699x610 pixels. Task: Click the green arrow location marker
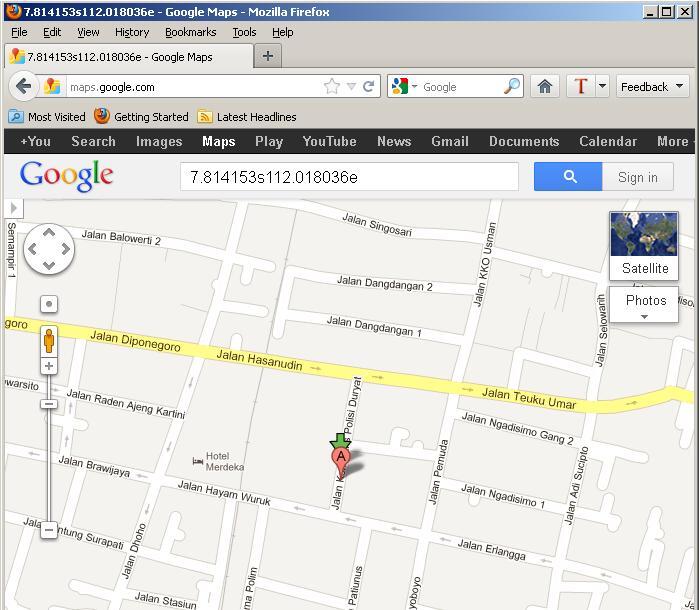click(340, 441)
